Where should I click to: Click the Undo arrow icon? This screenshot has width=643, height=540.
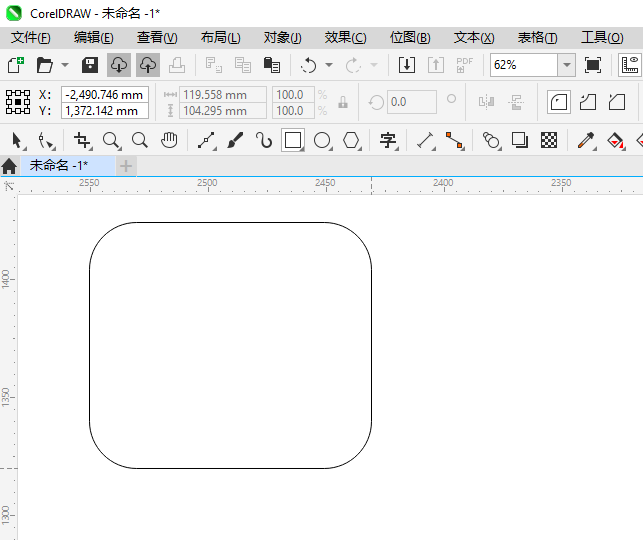(x=308, y=65)
